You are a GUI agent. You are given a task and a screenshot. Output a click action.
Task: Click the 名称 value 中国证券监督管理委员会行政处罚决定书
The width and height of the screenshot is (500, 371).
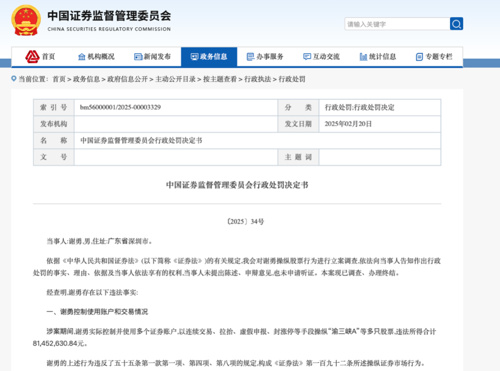tap(141, 141)
